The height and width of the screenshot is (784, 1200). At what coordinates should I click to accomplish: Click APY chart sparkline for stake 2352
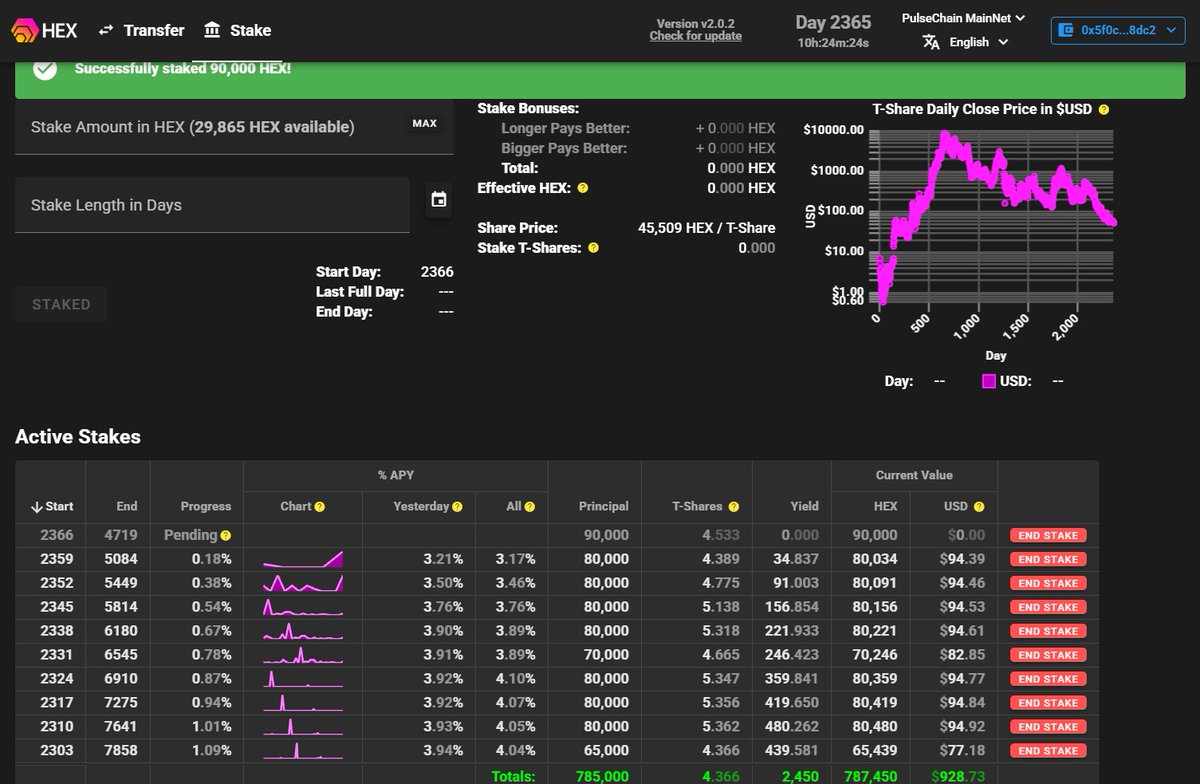click(x=303, y=583)
